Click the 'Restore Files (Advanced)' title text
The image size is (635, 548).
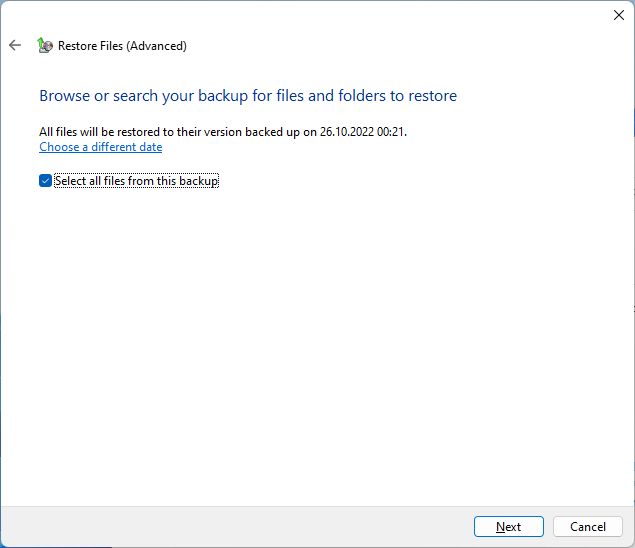[x=122, y=46]
